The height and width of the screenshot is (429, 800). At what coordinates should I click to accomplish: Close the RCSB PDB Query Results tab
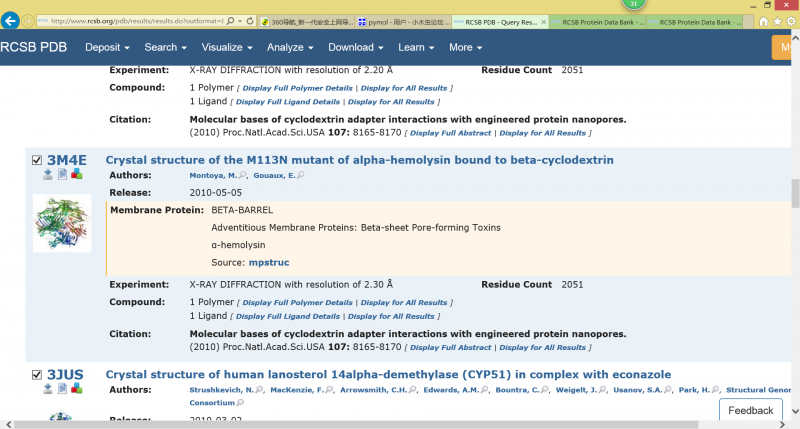click(x=543, y=22)
